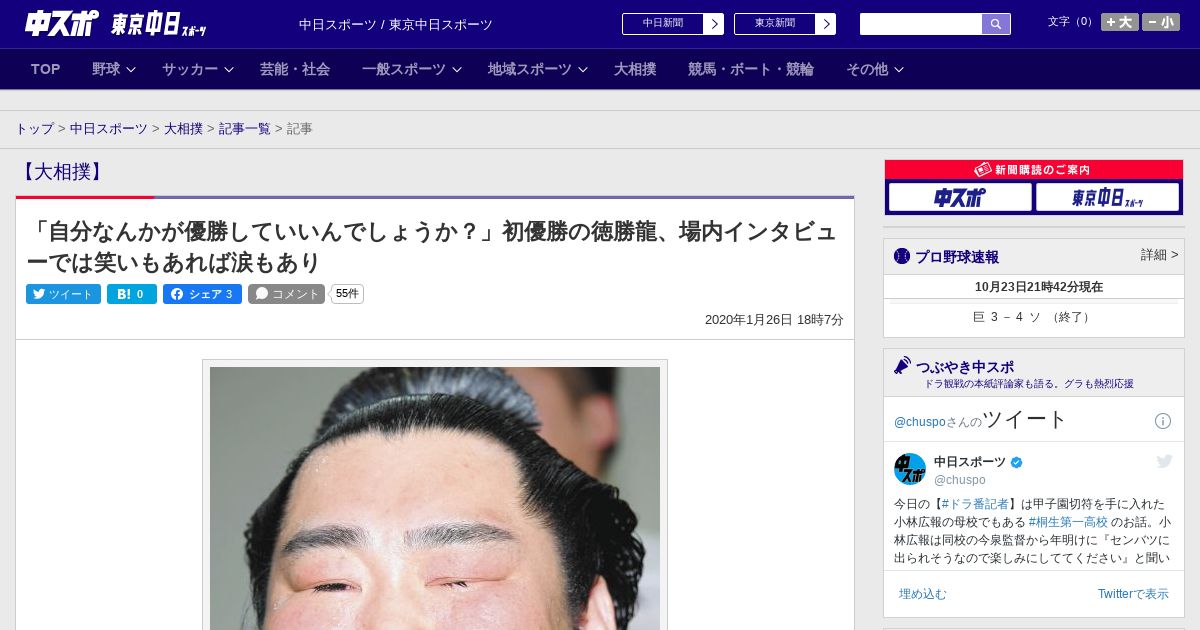
Task: Click the 東京中日スポーツ logo in header
Action: 159,24
